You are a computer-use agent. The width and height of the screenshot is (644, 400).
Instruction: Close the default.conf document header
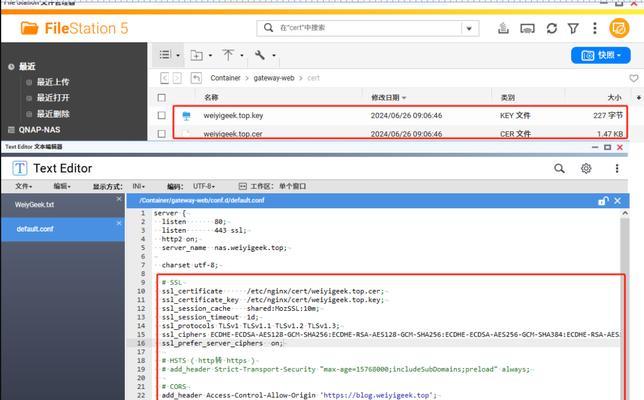click(x=617, y=201)
